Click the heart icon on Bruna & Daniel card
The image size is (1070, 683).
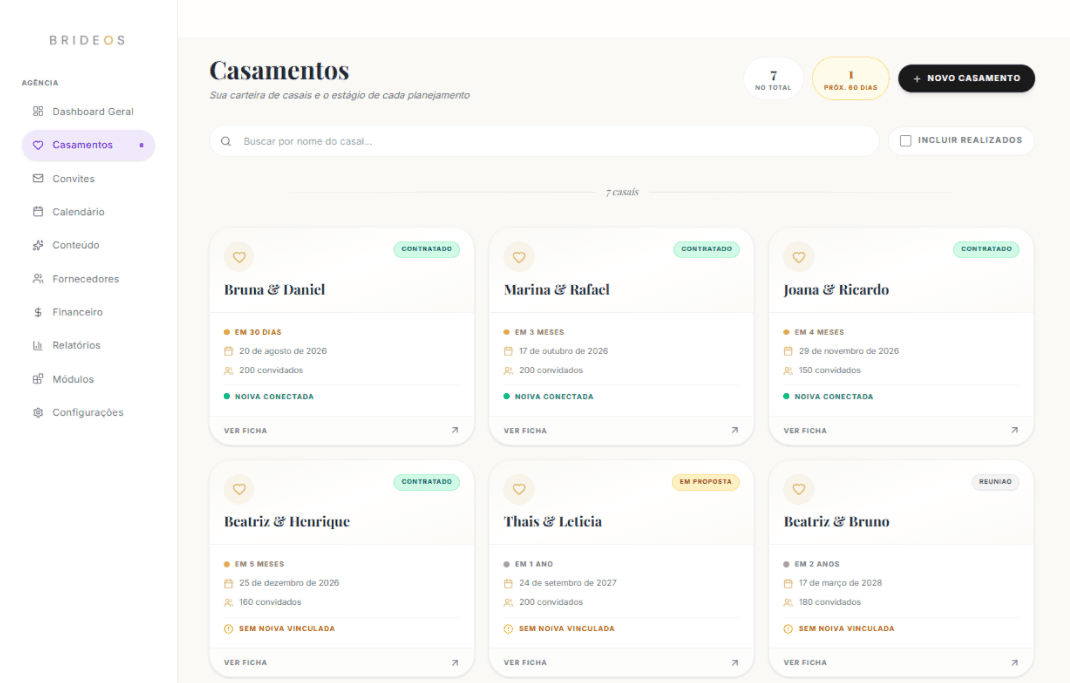click(239, 257)
